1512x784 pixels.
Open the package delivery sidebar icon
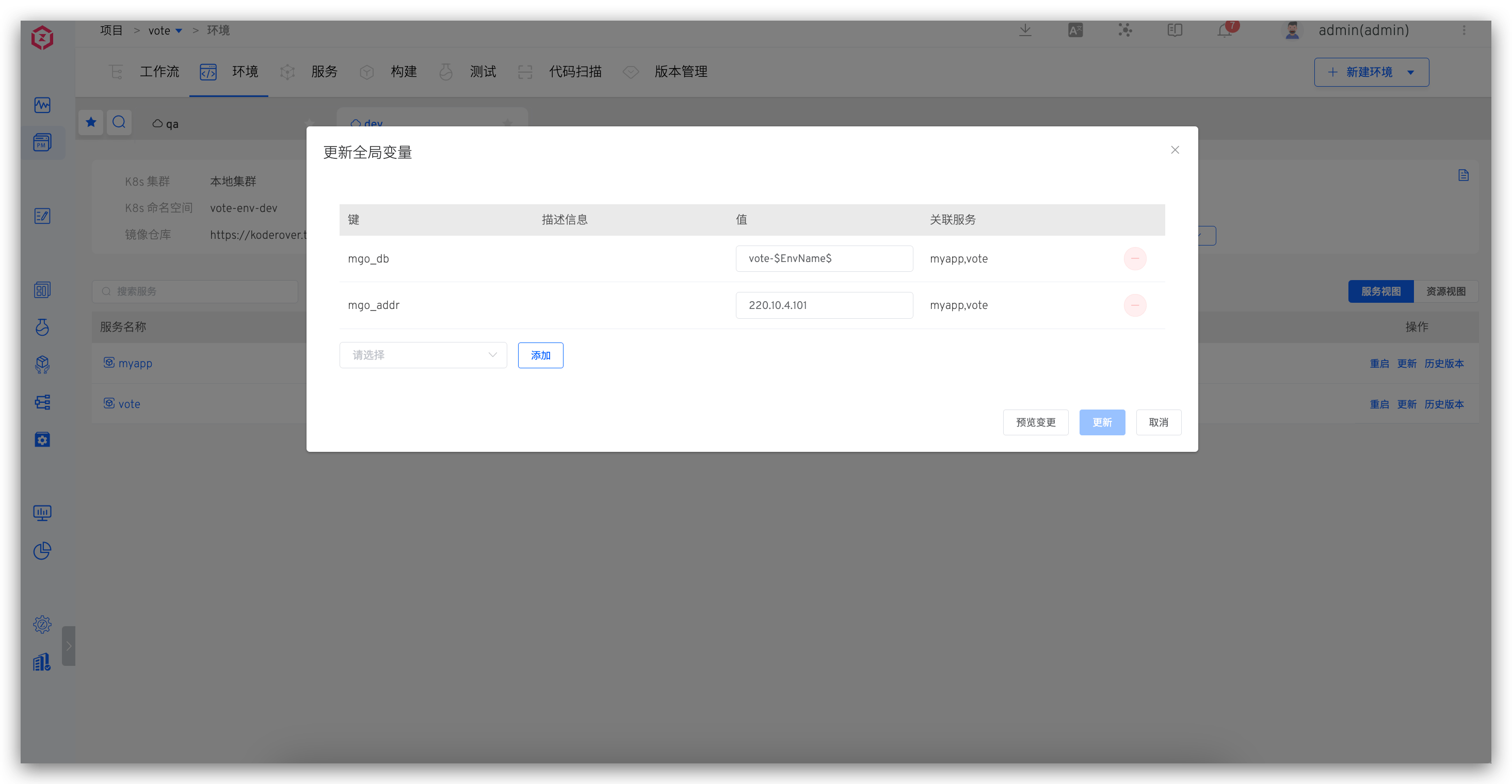(42, 365)
